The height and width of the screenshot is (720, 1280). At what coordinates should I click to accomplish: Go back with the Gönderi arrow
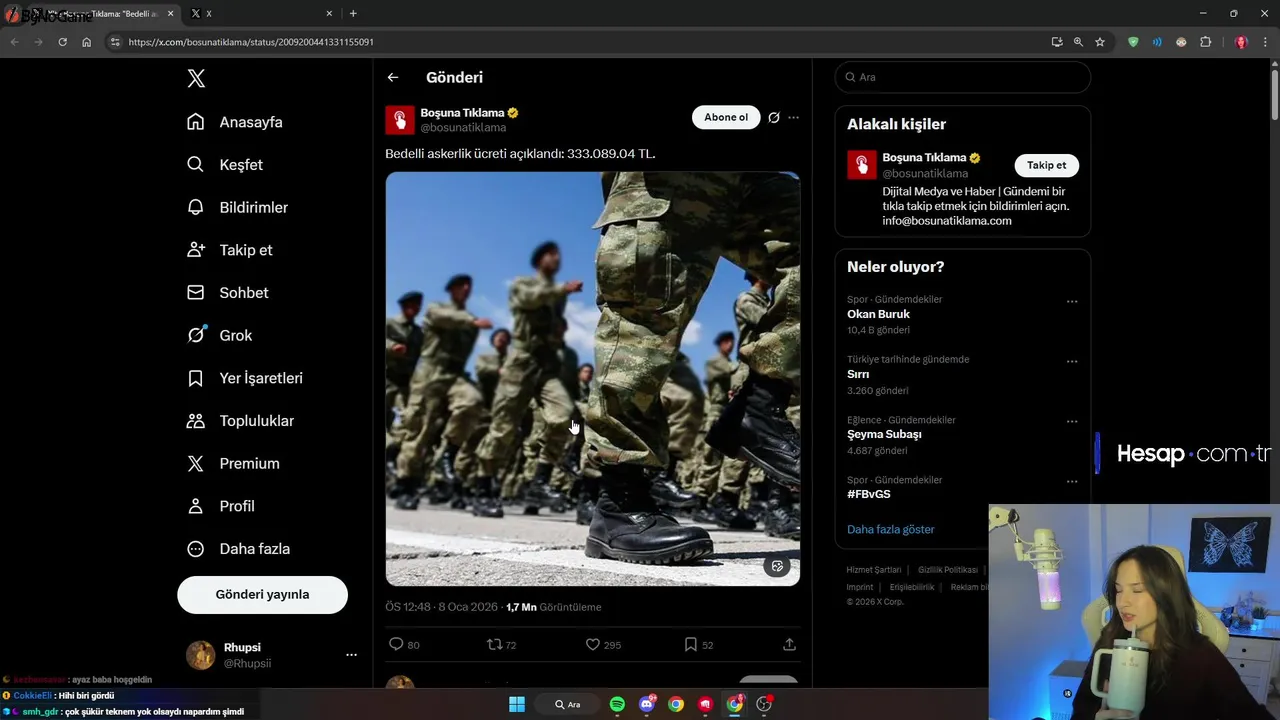(x=393, y=77)
